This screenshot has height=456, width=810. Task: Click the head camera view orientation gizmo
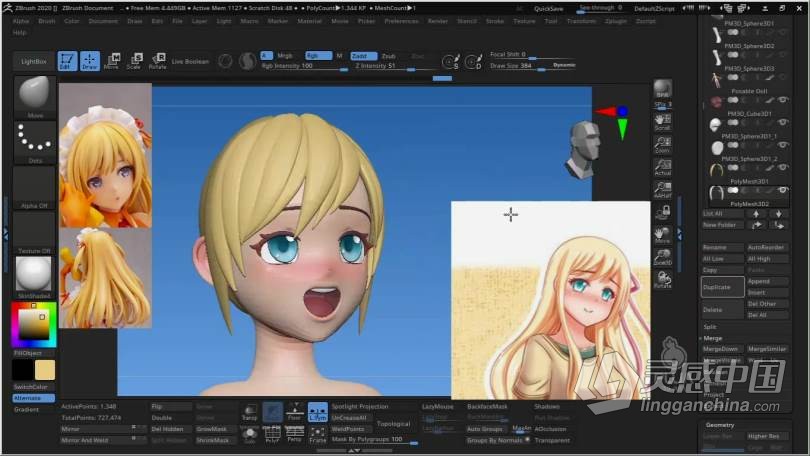pos(584,150)
